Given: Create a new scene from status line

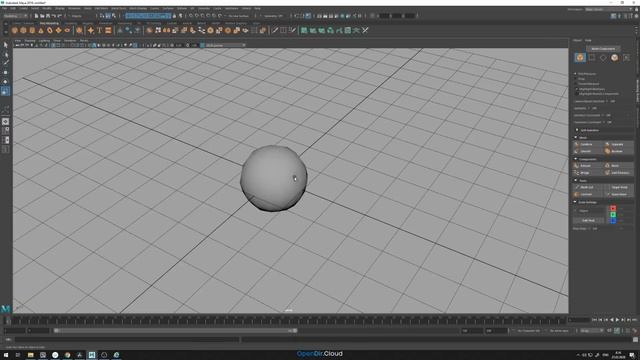Looking at the screenshot, I should click(36, 16).
